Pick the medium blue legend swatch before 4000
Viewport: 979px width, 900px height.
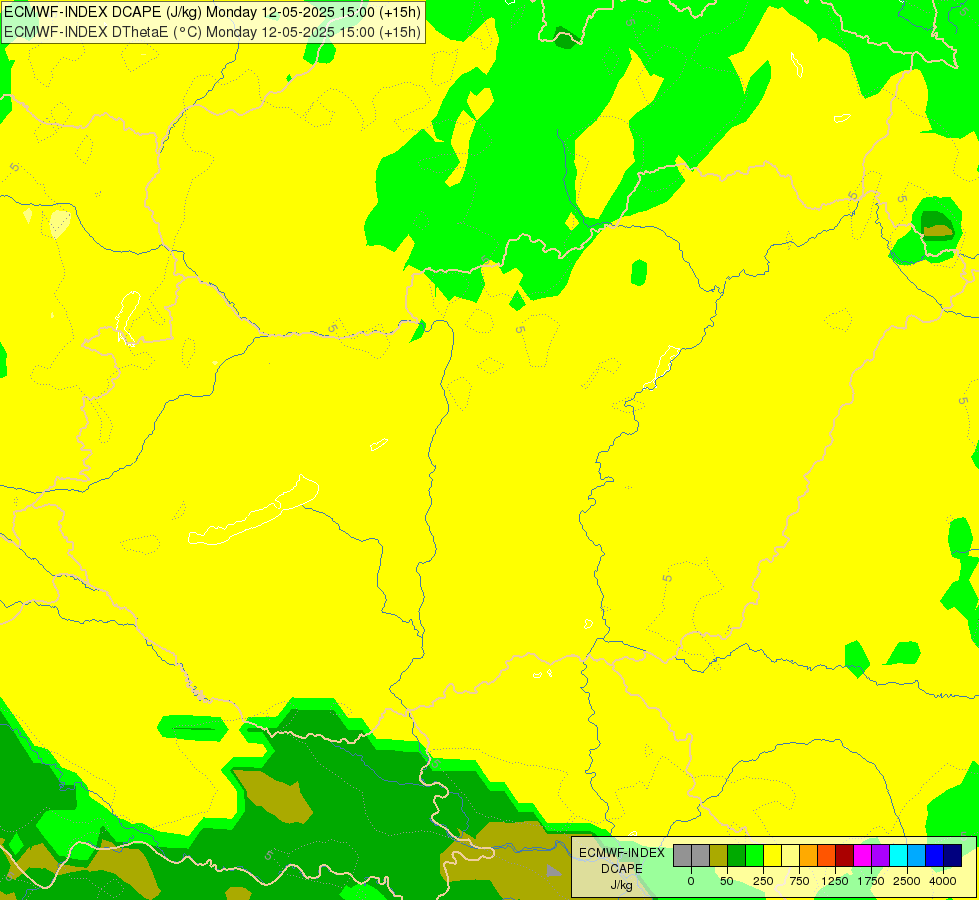(x=935, y=856)
